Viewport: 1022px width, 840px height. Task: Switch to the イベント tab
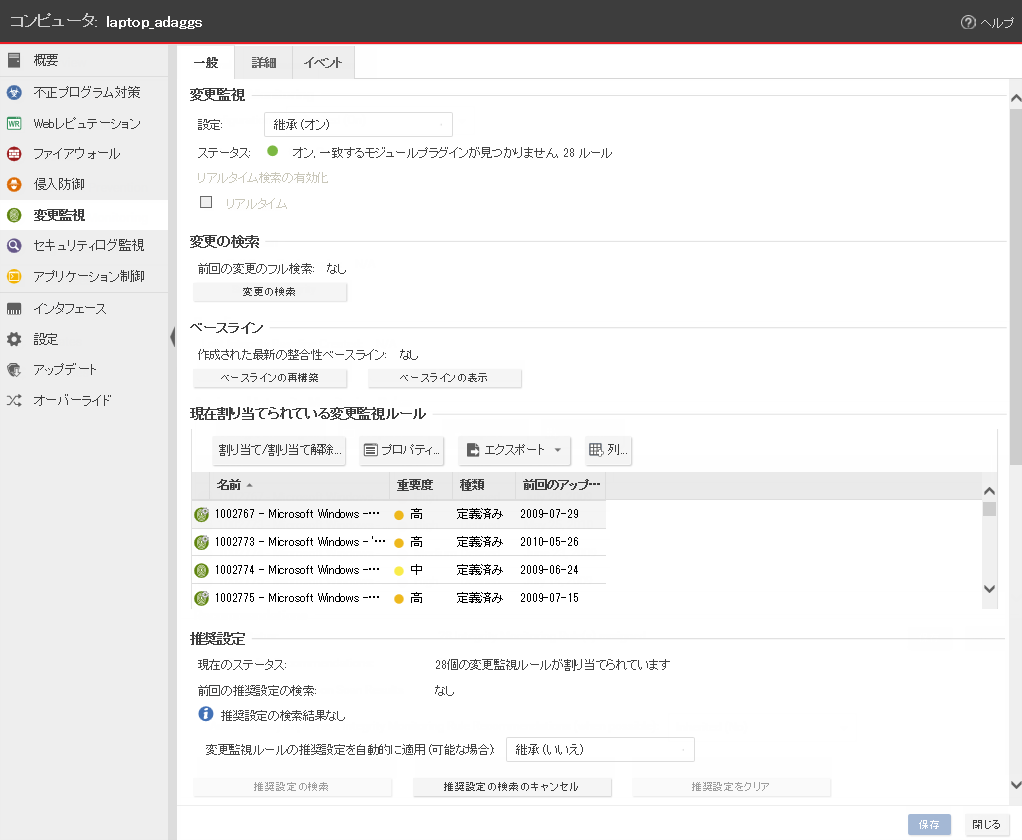click(x=323, y=62)
